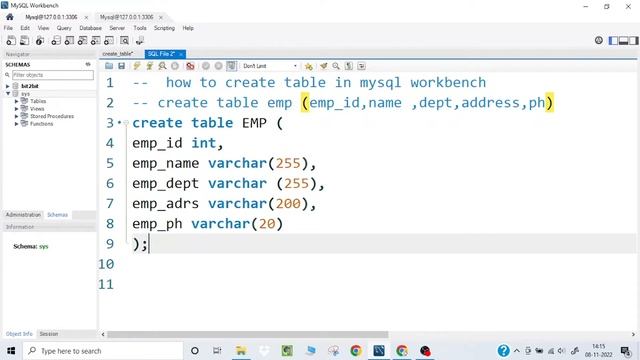Execute the script with the lightning bolt icon
The image size is (640, 360).
click(x=137, y=66)
